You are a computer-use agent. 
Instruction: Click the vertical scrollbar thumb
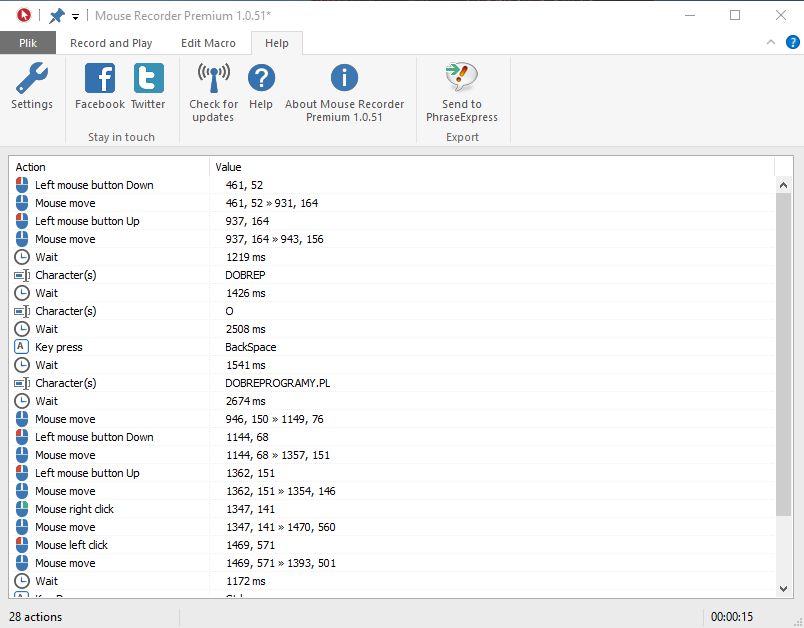[783, 355]
